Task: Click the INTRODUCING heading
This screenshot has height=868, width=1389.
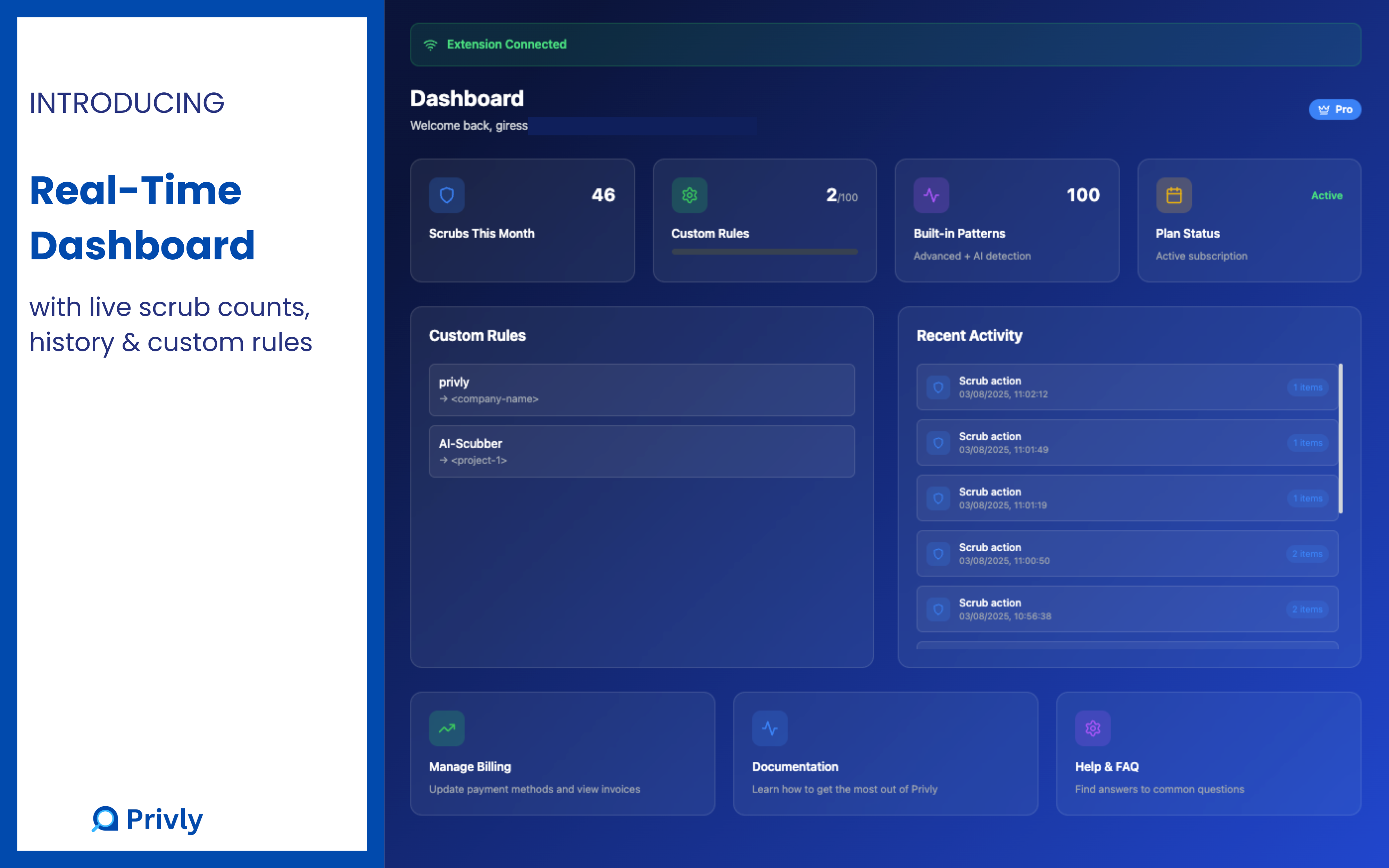Action: tap(127, 103)
